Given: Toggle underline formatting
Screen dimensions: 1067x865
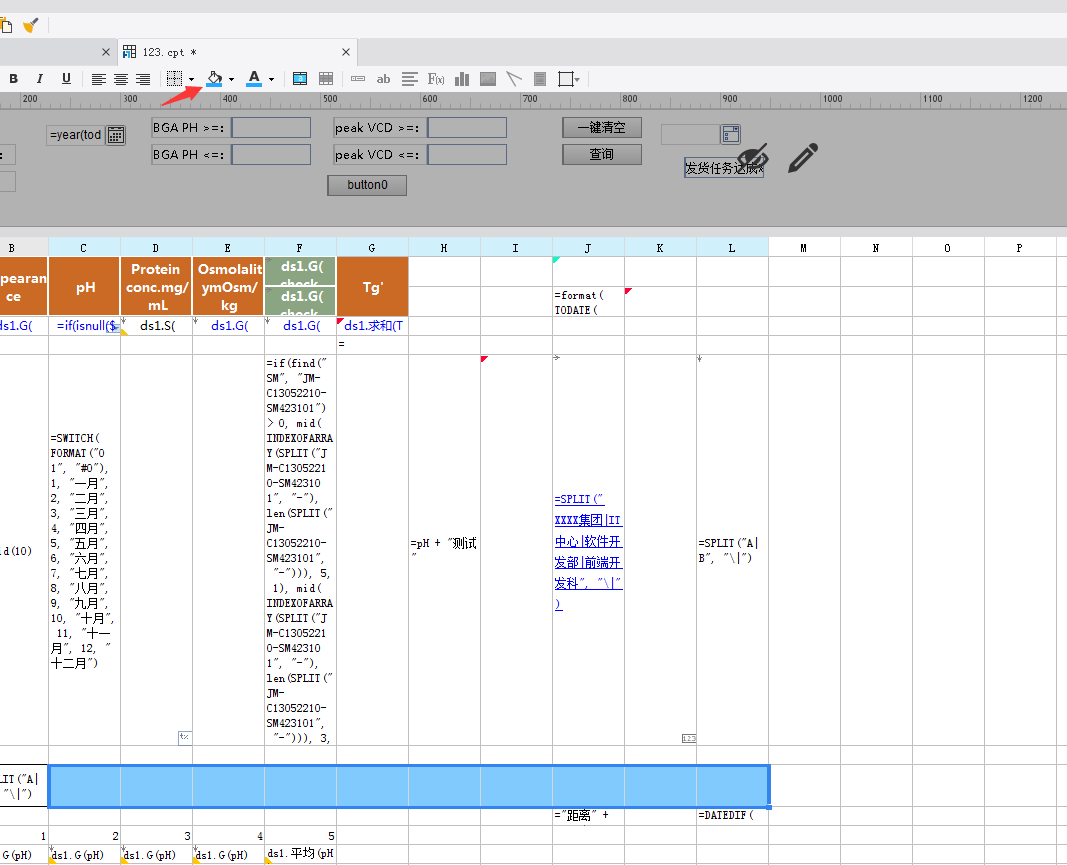Looking at the screenshot, I should pyautogui.click(x=66, y=79).
